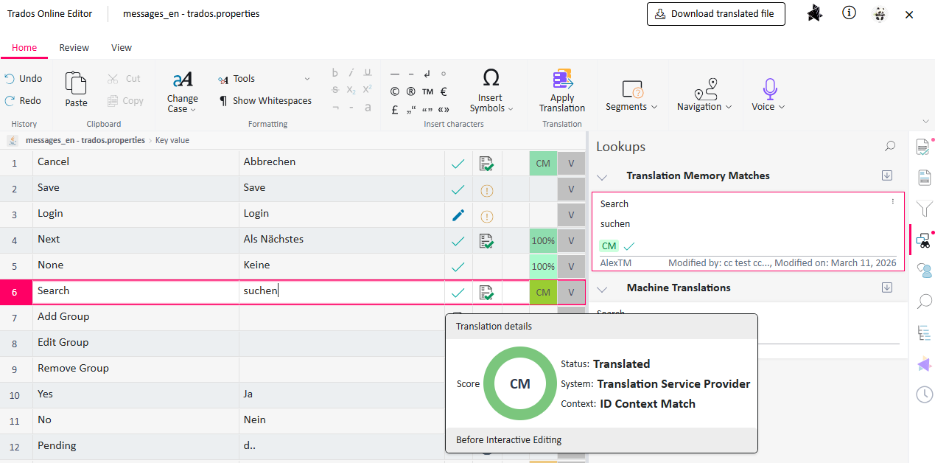Switch to the View tab
Screen dimensions: 936x463
(x=121, y=48)
